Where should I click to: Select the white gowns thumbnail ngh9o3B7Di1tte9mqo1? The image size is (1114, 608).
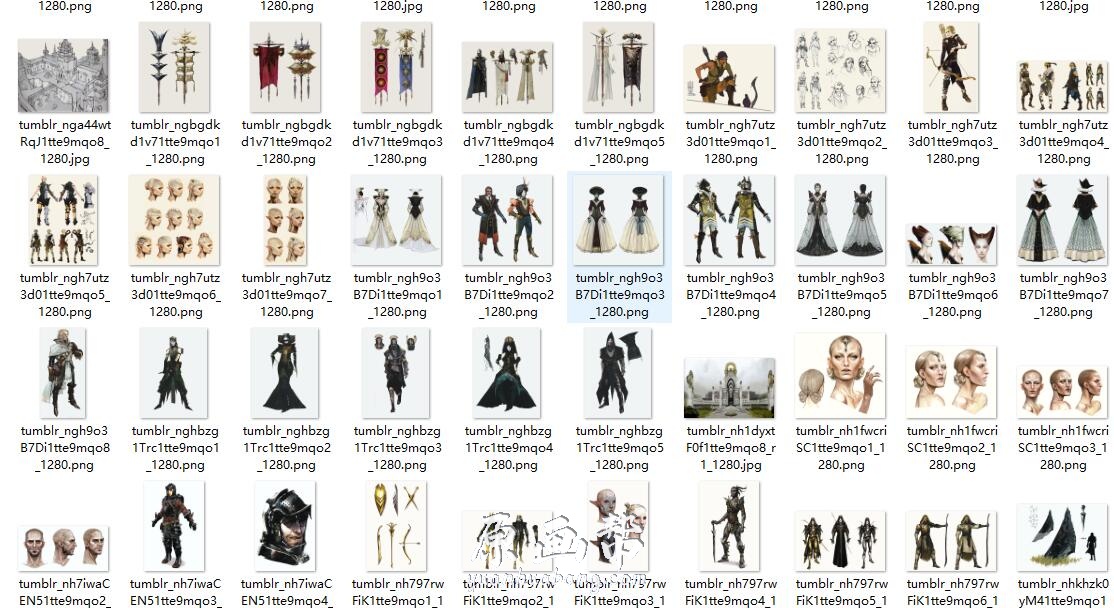[x=397, y=220]
